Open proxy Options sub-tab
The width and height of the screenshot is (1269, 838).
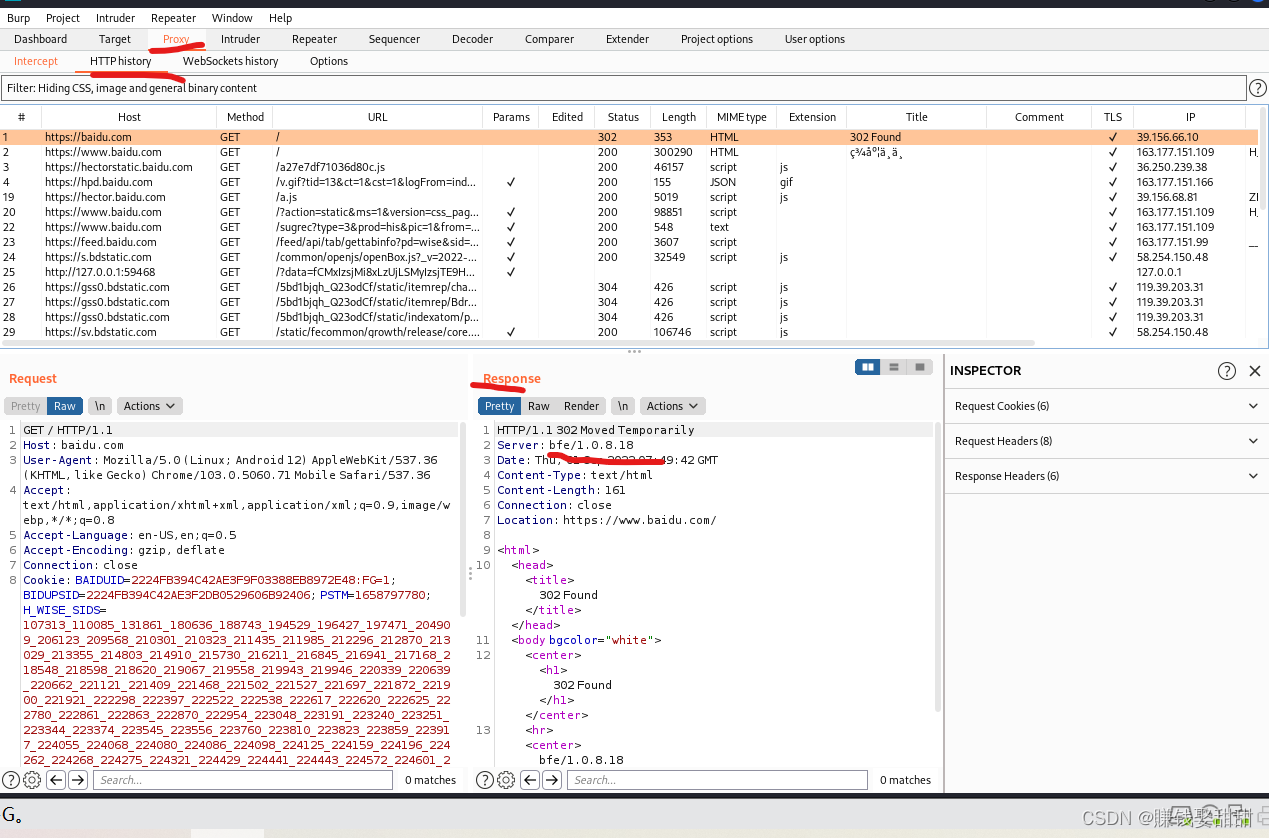329,61
